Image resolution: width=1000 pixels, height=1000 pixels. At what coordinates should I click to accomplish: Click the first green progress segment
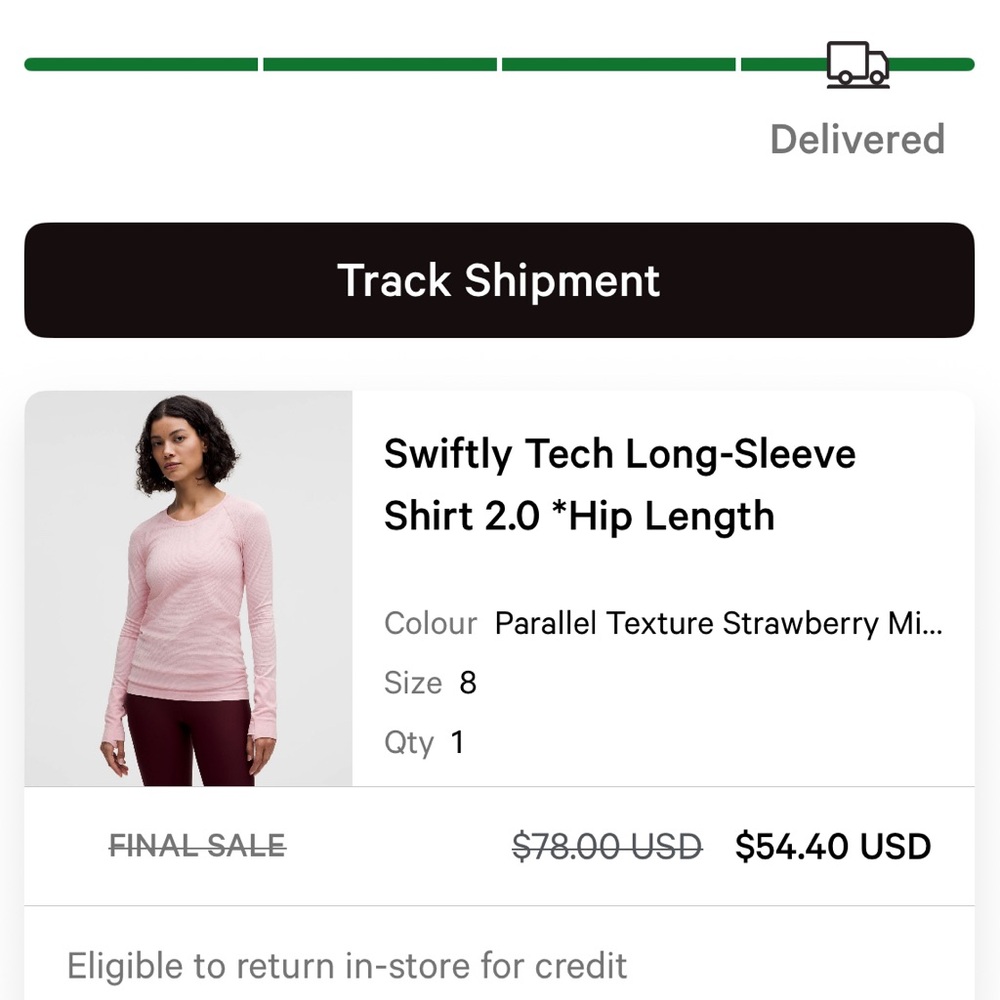[x=140, y=63]
